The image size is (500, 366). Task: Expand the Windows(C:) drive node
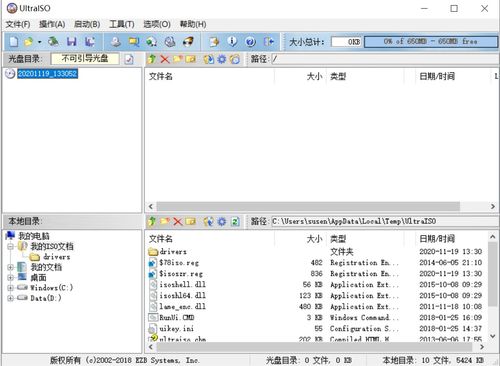[x=10, y=288]
